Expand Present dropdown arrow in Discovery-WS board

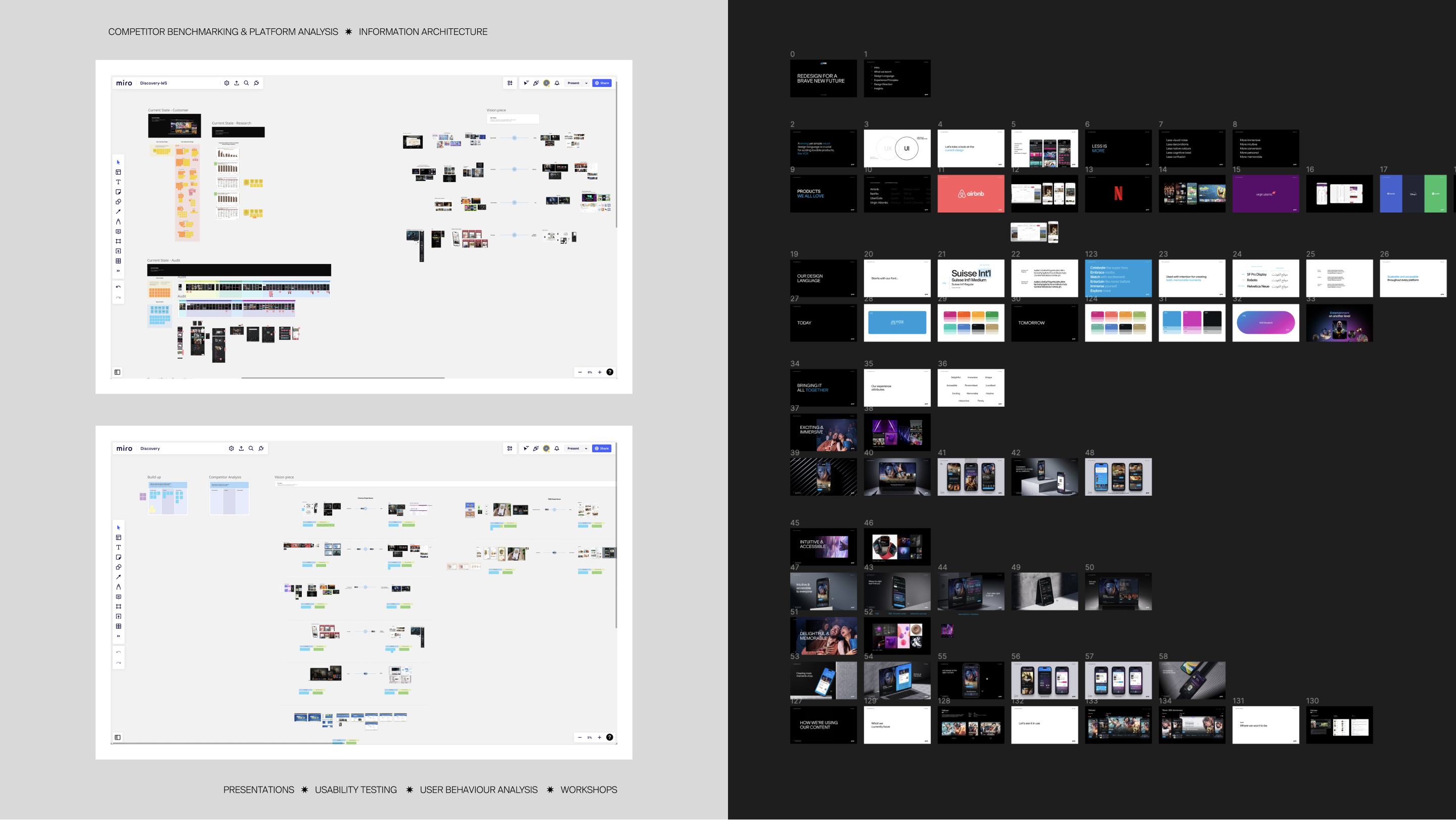(x=586, y=83)
